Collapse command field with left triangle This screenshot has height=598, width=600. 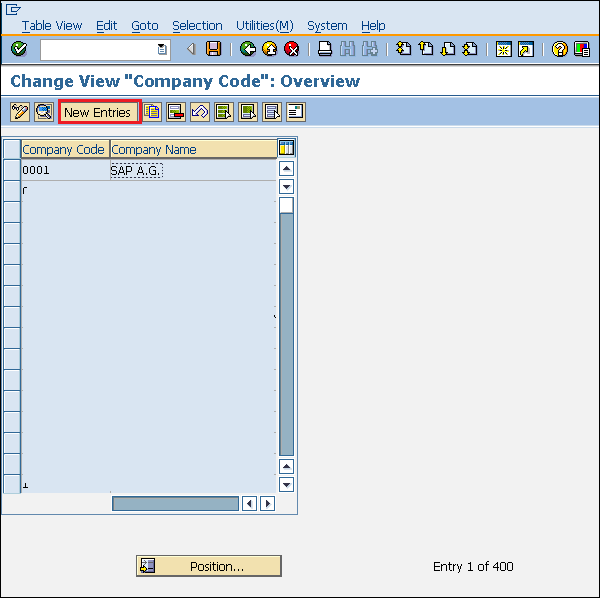191,49
